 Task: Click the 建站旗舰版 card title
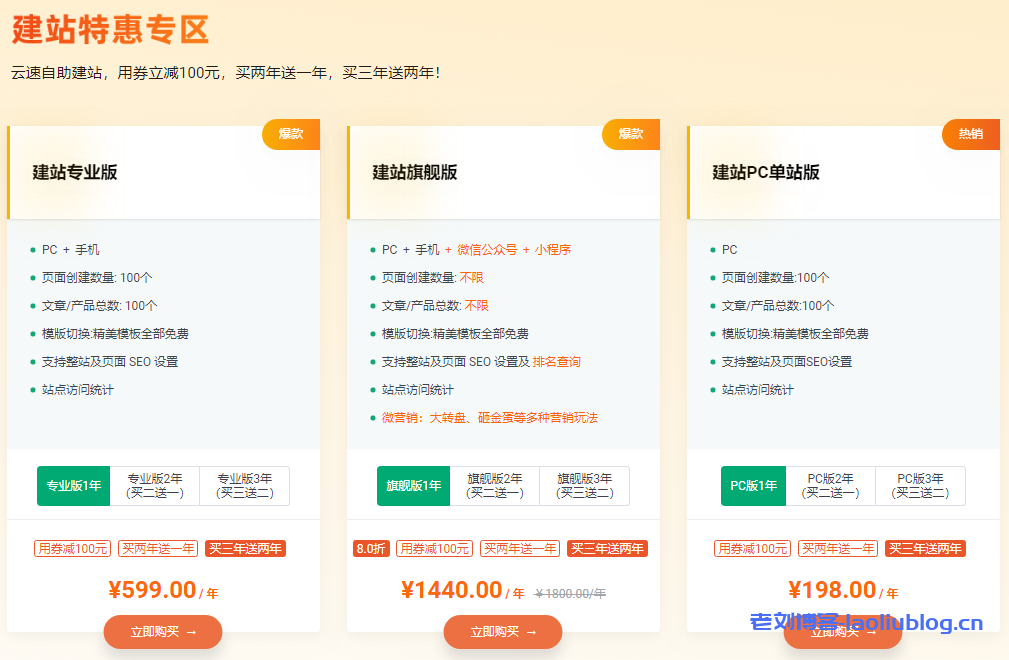coord(415,172)
